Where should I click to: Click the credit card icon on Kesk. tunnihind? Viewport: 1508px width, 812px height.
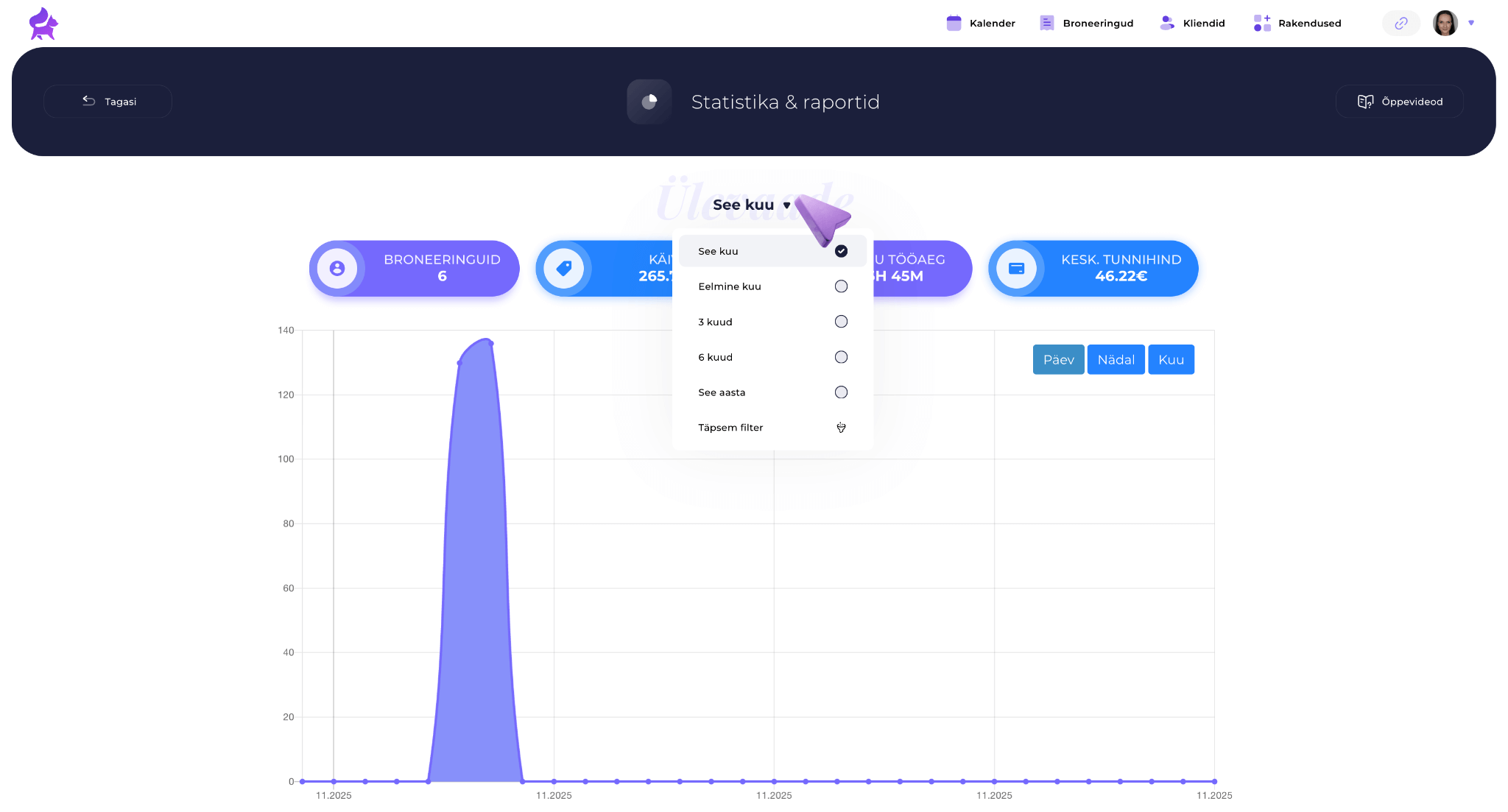[1016, 269]
